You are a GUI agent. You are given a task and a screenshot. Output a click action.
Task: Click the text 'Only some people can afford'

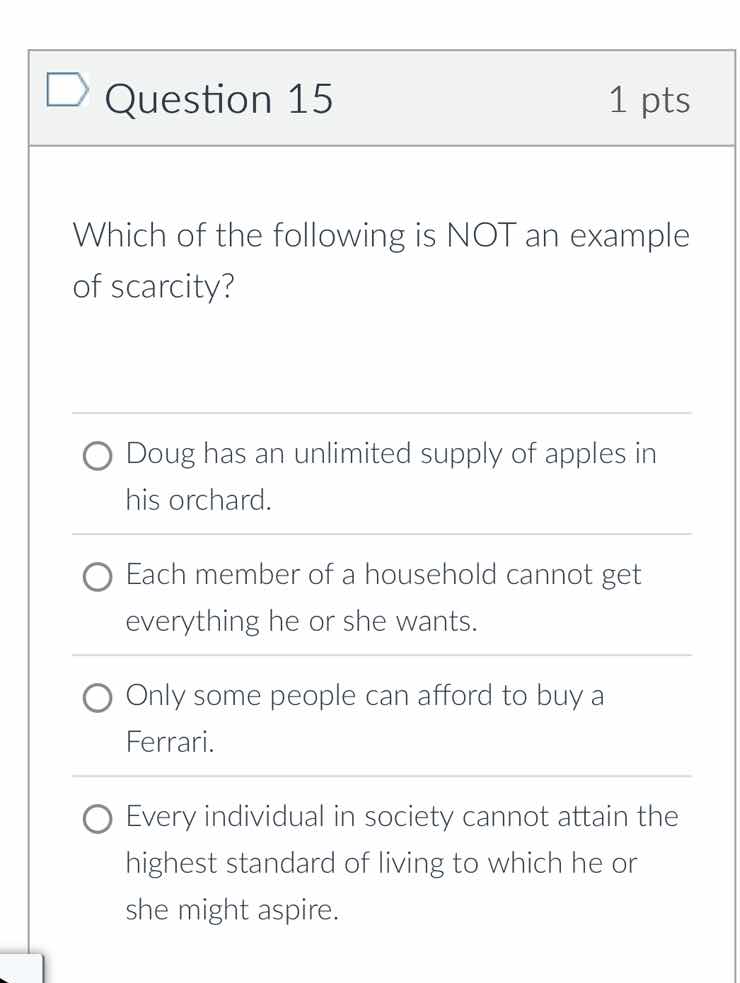pyautogui.click(x=365, y=695)
